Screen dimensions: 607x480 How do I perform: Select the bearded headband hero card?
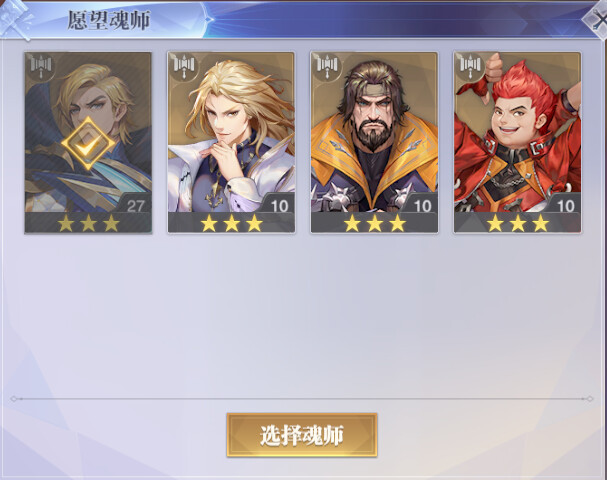[374, 142]
